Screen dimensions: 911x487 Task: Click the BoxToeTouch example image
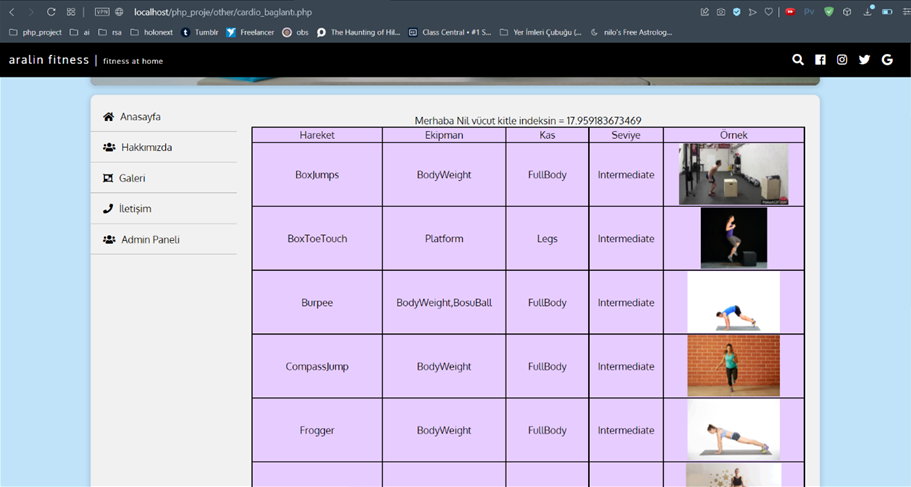(733, 238)
